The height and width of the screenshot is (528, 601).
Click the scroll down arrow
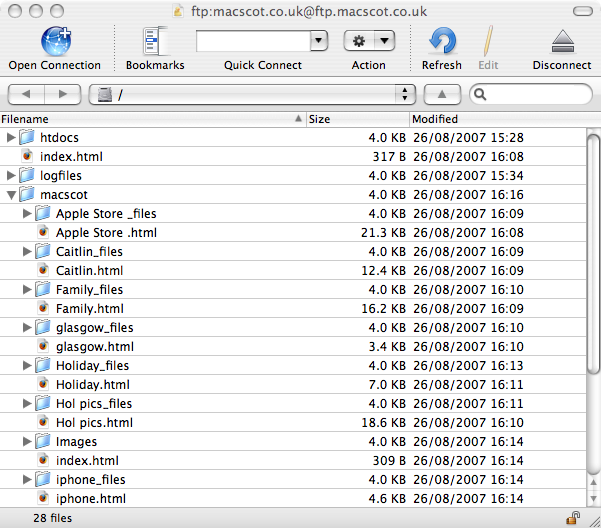click(x=594, y=498)
